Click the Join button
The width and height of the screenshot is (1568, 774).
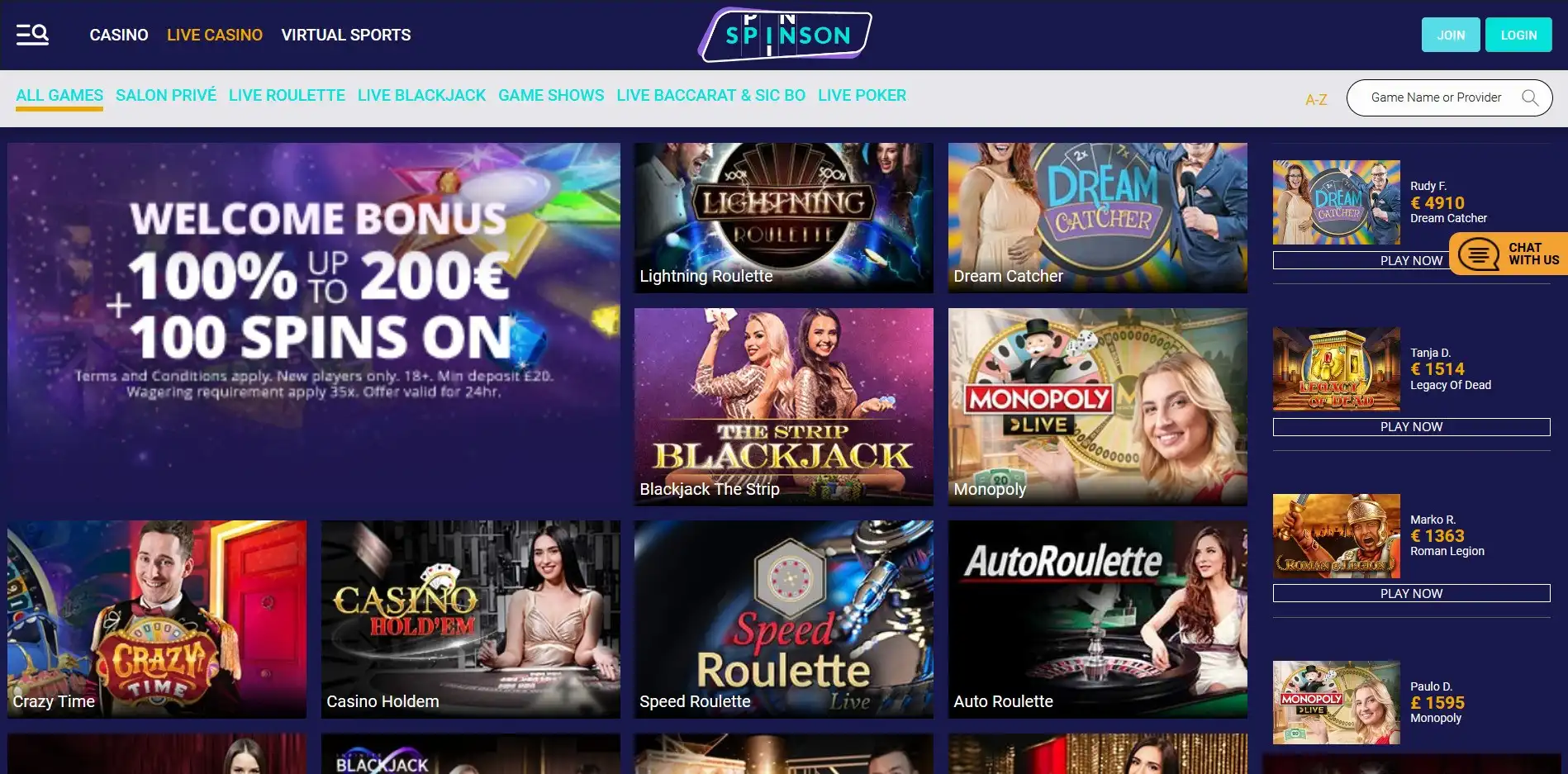[1451, 35]
